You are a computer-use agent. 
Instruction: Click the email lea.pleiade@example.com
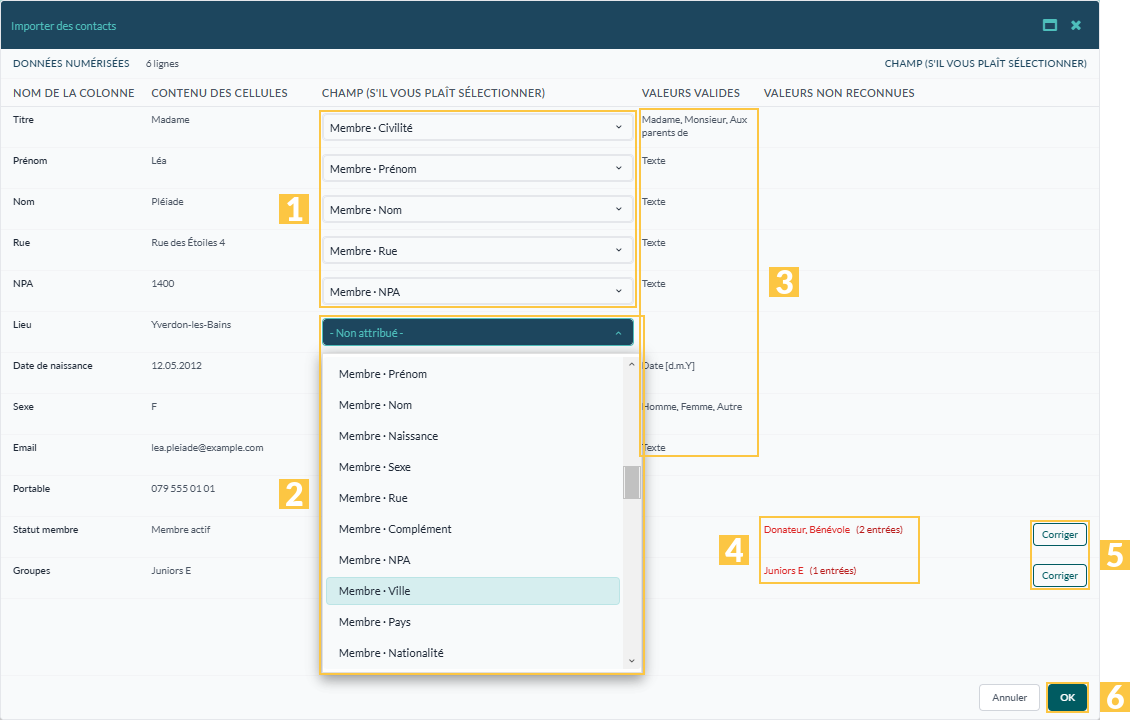pos(208,448)
